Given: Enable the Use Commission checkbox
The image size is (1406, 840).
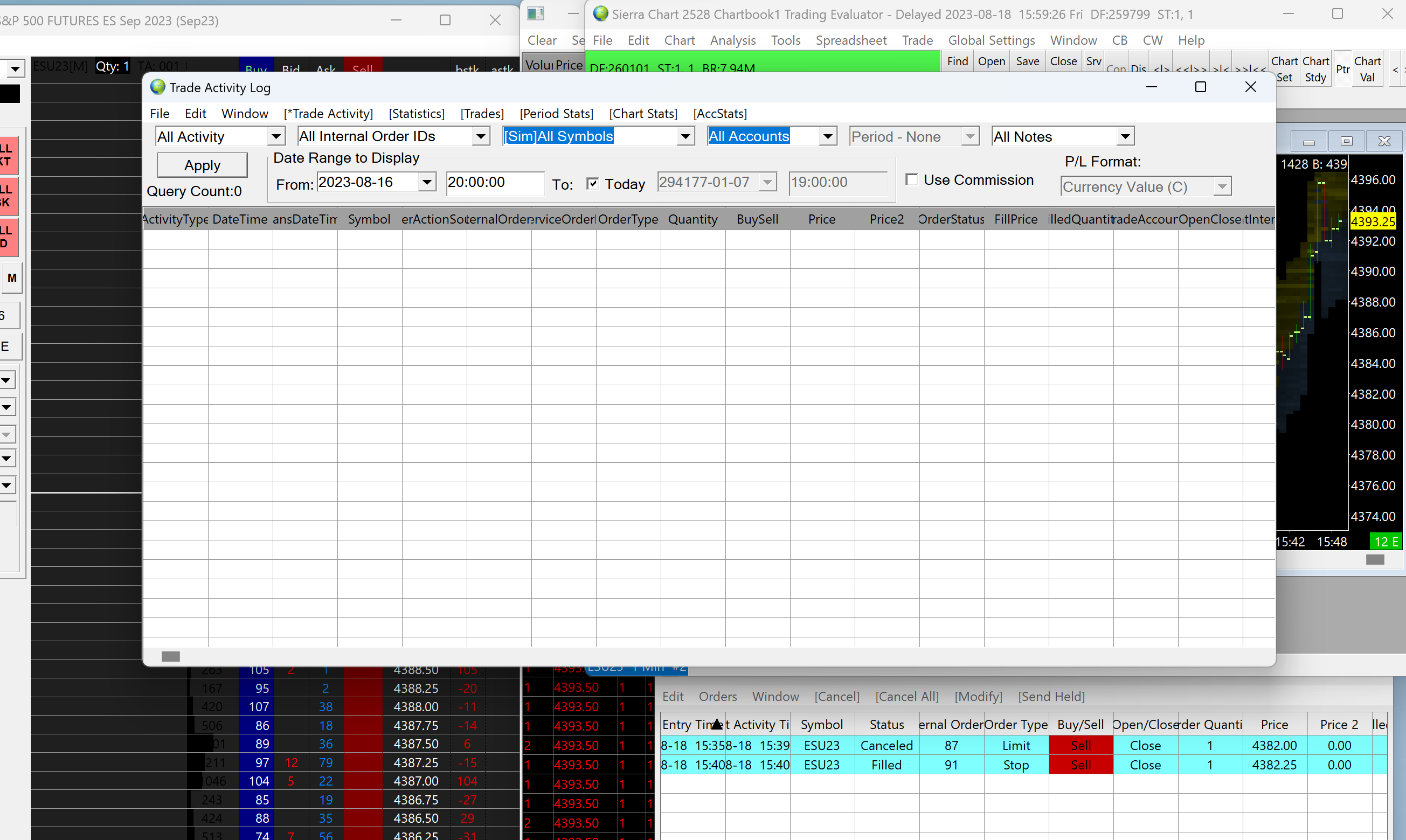Looking at the screenshot, I should [911, 179].
